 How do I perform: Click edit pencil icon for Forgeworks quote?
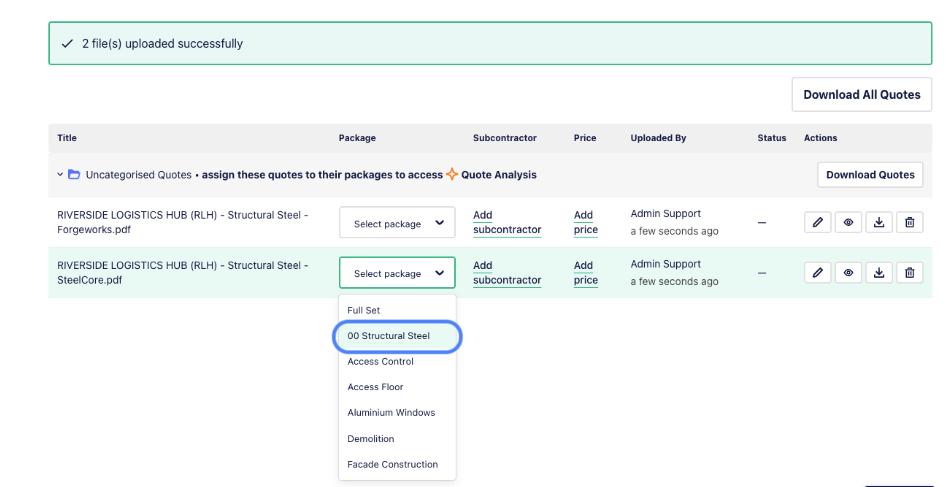[817, 222]
